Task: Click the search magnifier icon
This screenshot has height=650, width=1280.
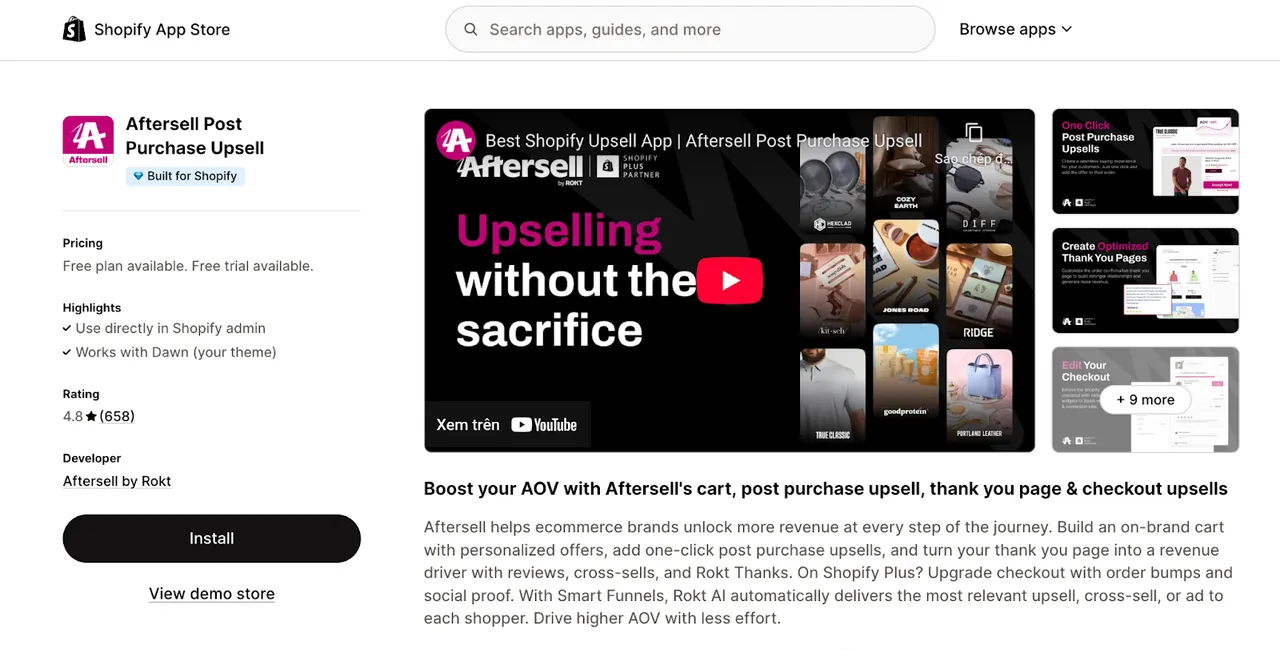Action: tap(471, 30)
